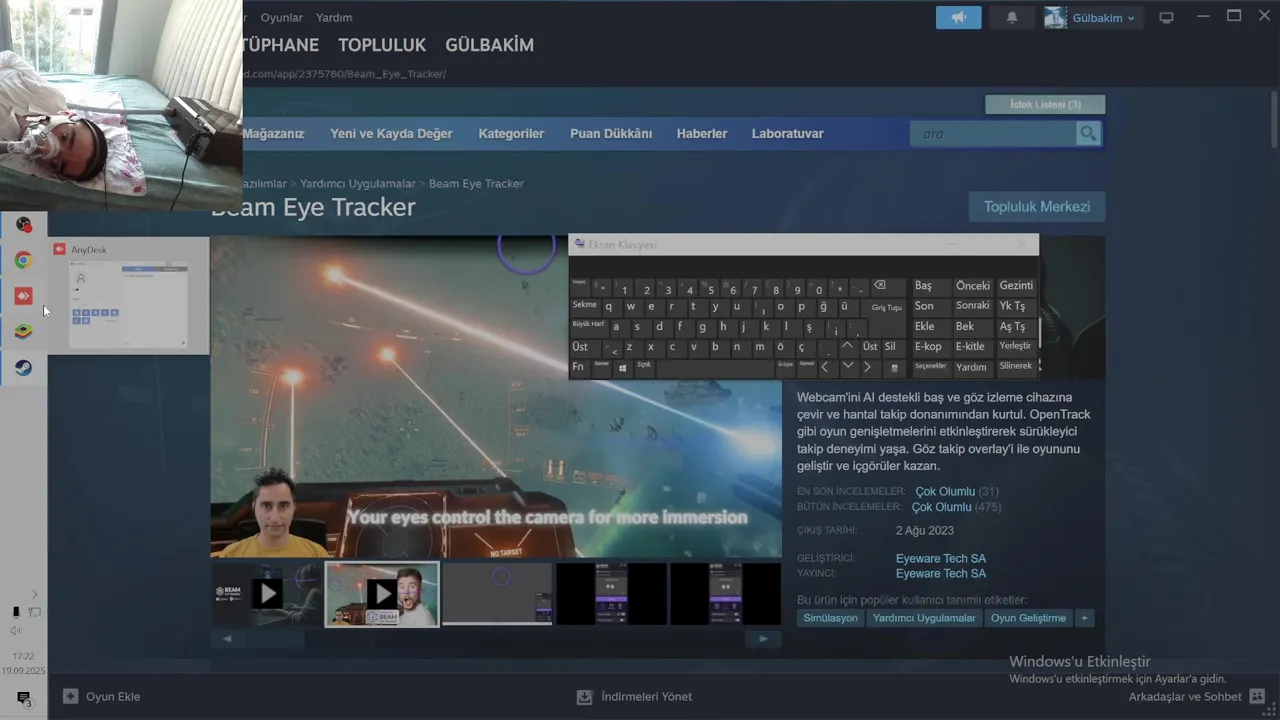Open the GÜLBAKİM profile tab
The width and height of the screenshot is (1280, 720).
[x=489, y=45]
